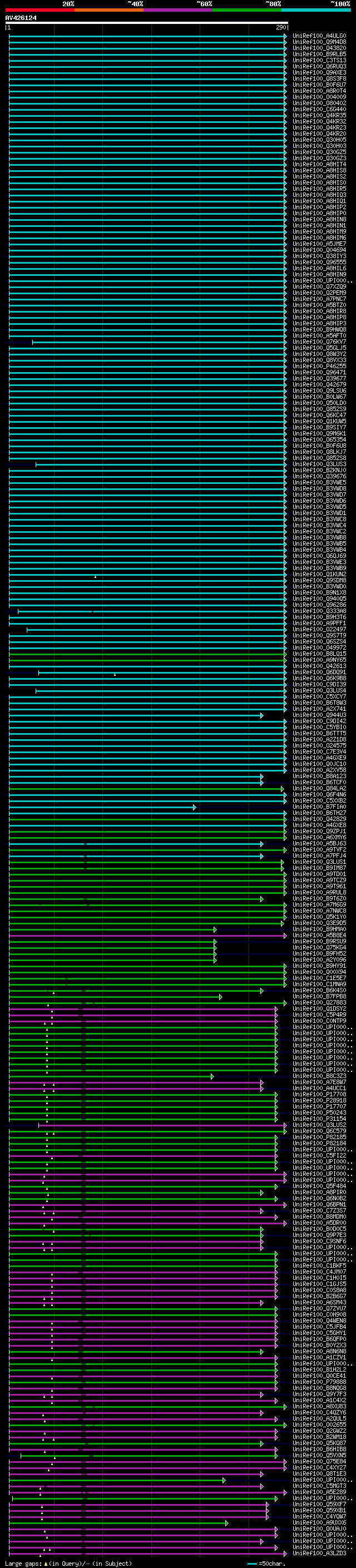Open hit UniRef100_A8HIT4

click(x=319, y=164)
